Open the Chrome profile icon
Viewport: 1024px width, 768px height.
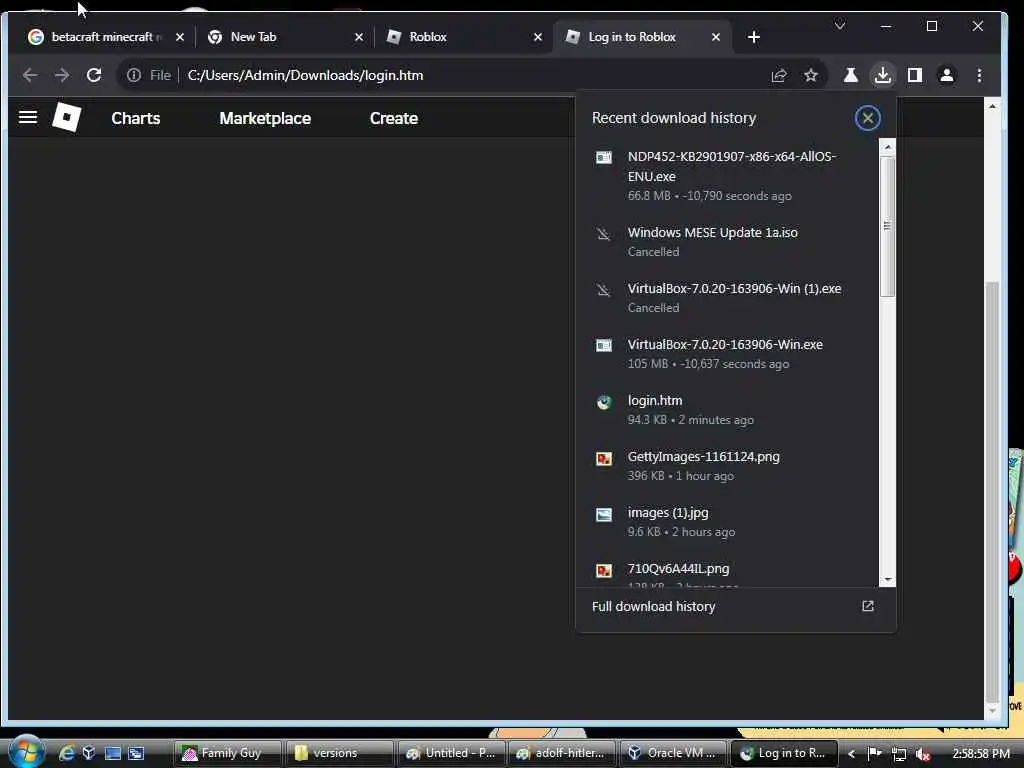click(946, 75)
